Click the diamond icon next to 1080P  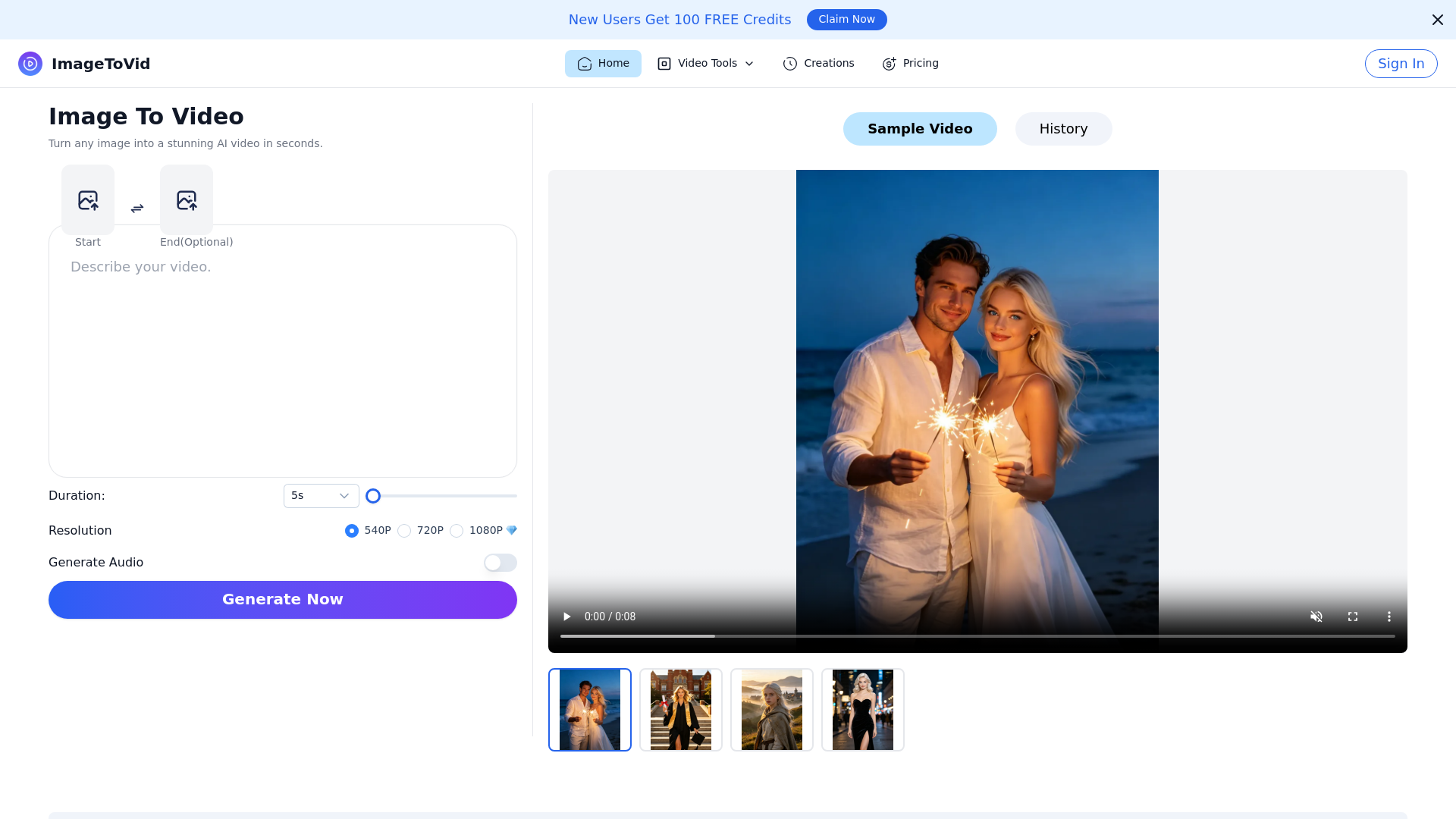[512, 530]
